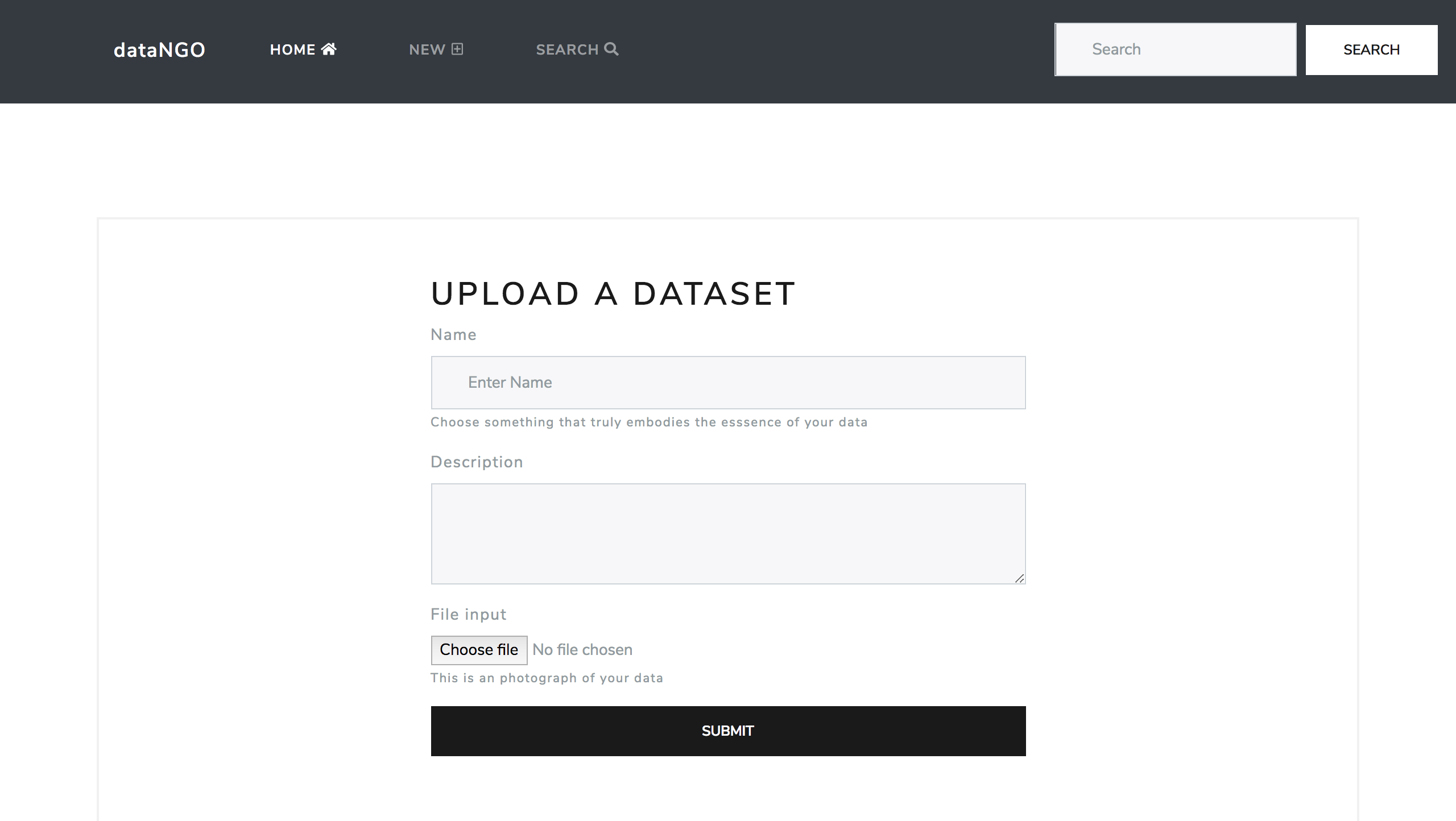The height and width of the screenshot is (821, 1456).
Task: Click the Name field label
Action: tap(453, 335)
